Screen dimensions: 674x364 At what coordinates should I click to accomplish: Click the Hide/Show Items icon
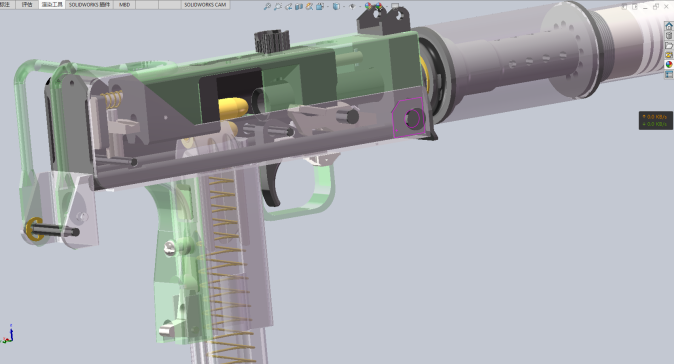tap(352, 6)
